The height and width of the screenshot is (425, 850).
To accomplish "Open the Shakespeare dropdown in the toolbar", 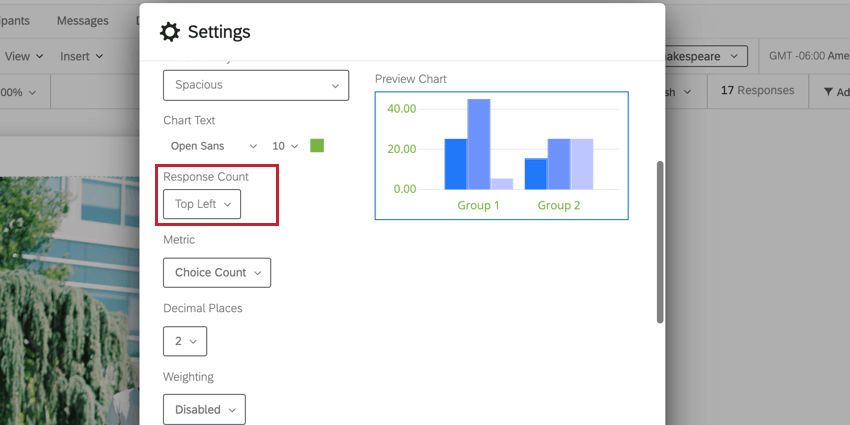I will (706, 57).
